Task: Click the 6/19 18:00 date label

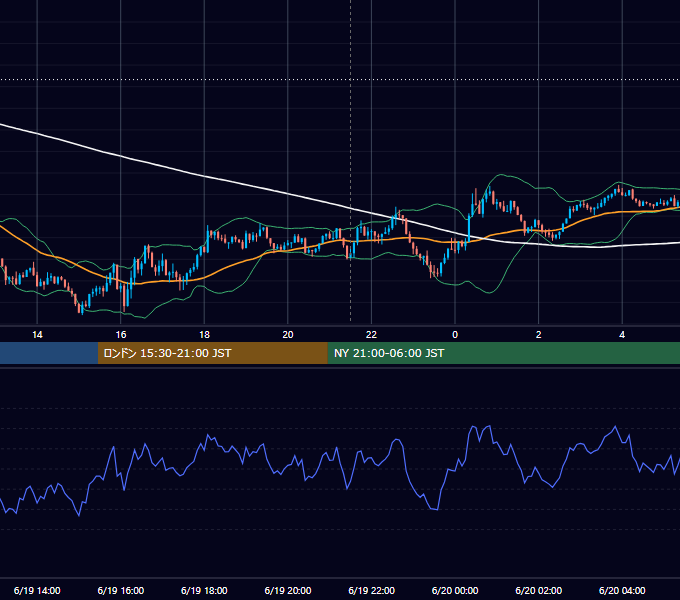Action: (204, 590)
